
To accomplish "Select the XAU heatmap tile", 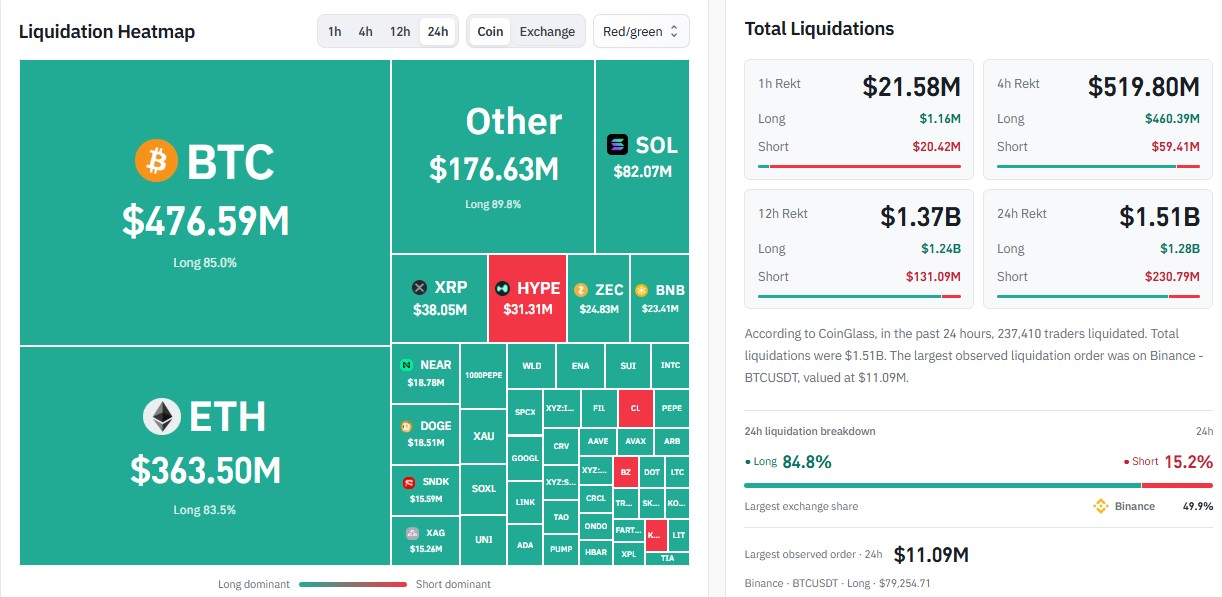I will (x=484, y=436).
